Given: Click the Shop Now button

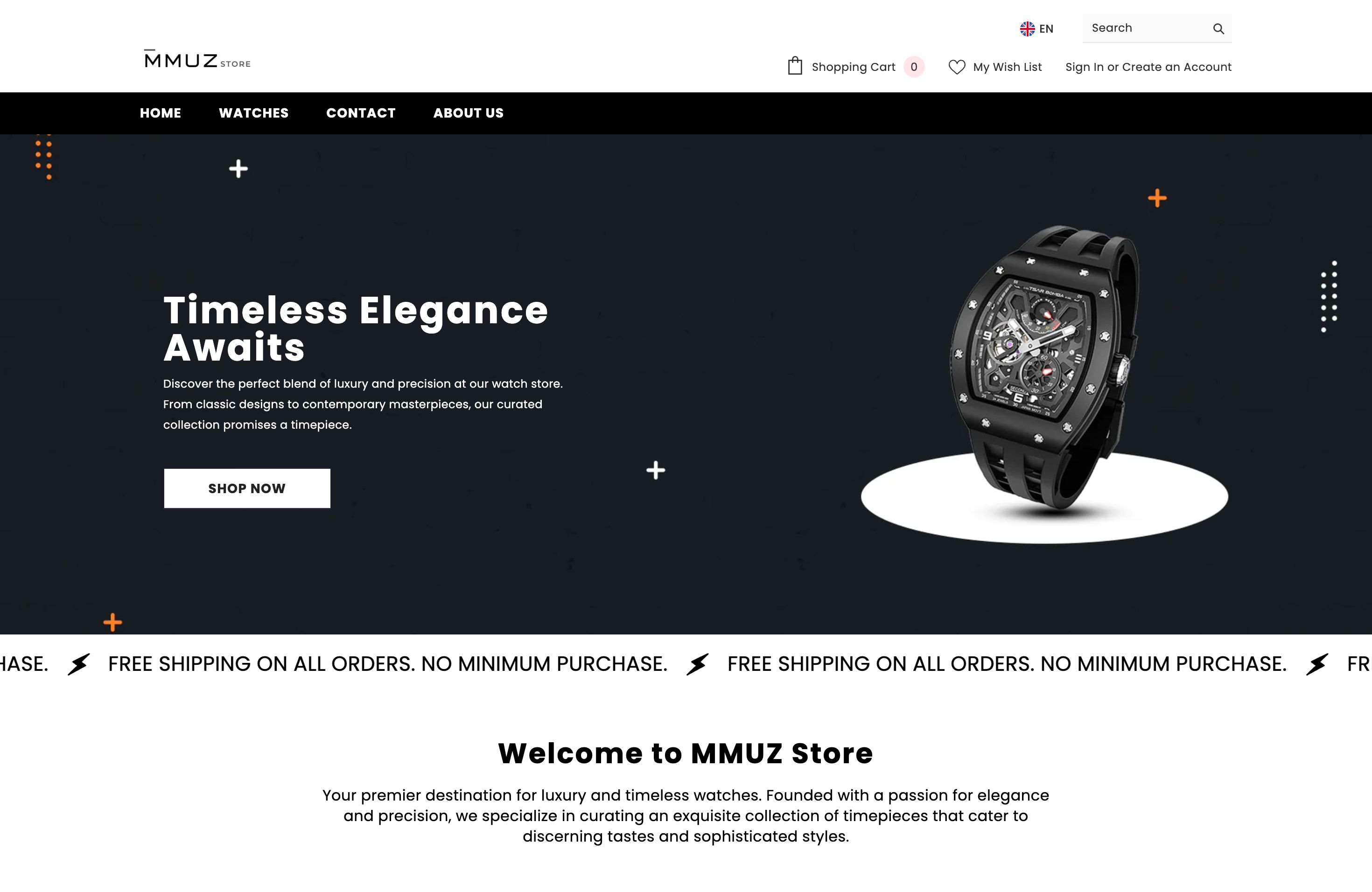Looking at the screenshot, I should pyautogui.click(x=247, y=488).
